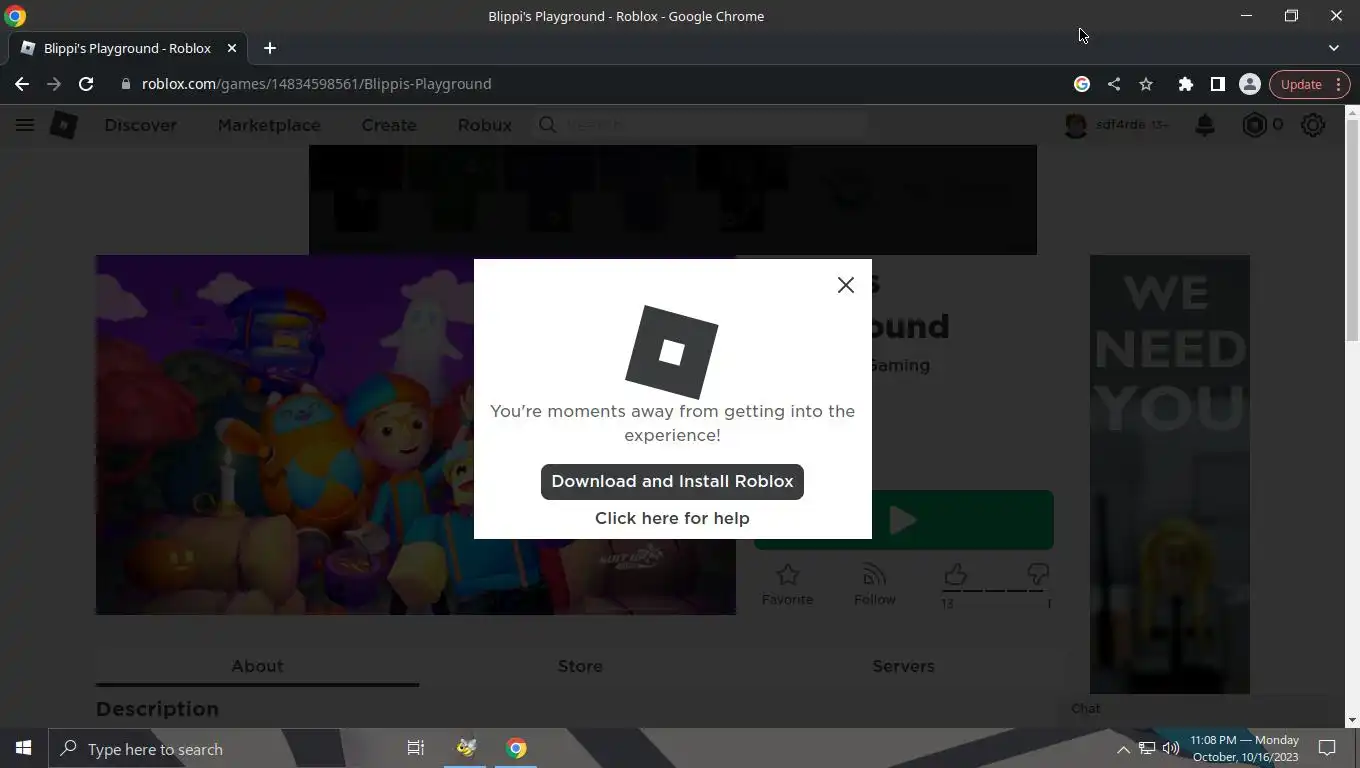Open the Google icon in address bar

[x=1081, y=84]
